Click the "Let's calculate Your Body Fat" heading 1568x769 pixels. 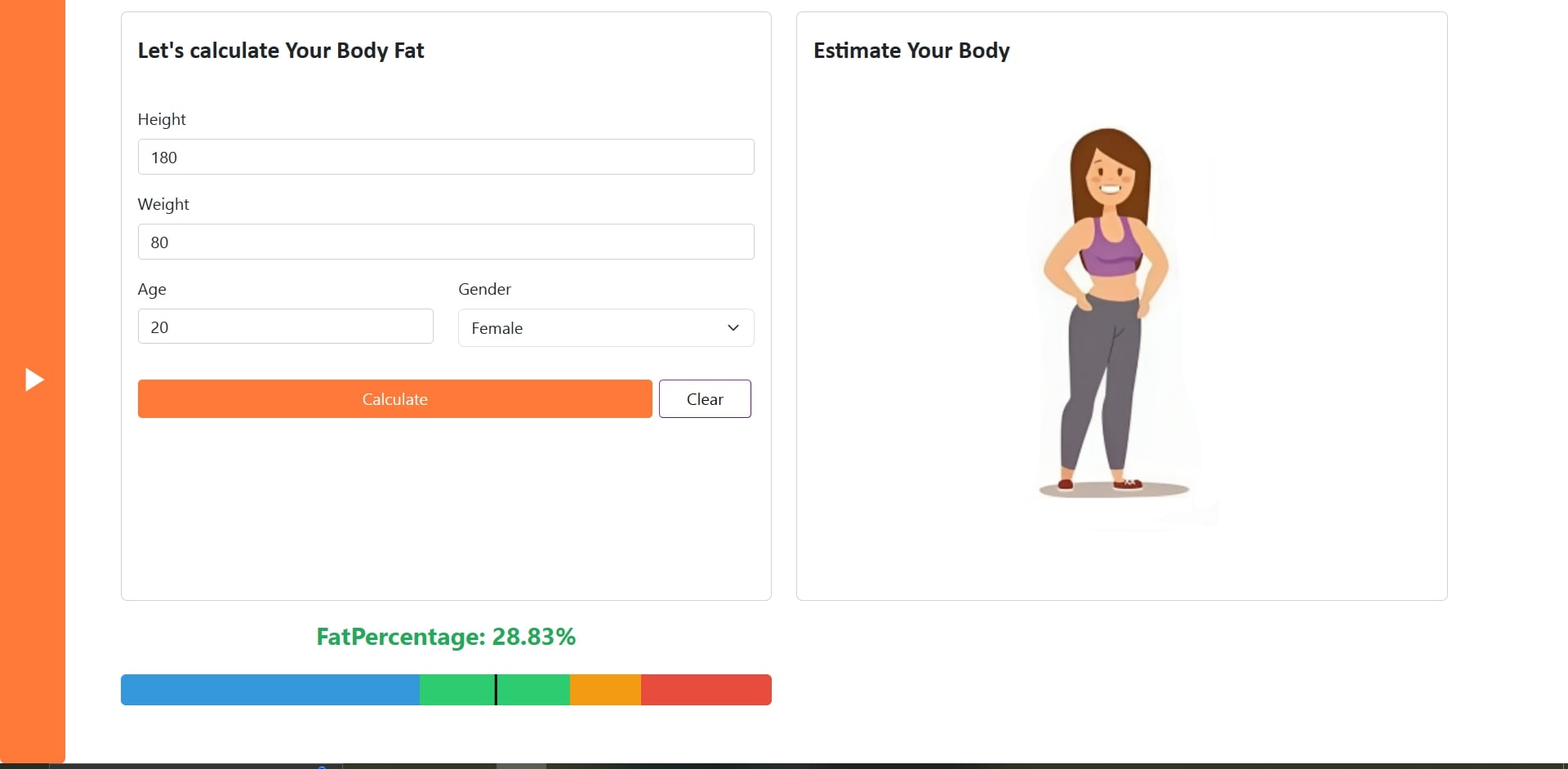[x=281, y=51]
